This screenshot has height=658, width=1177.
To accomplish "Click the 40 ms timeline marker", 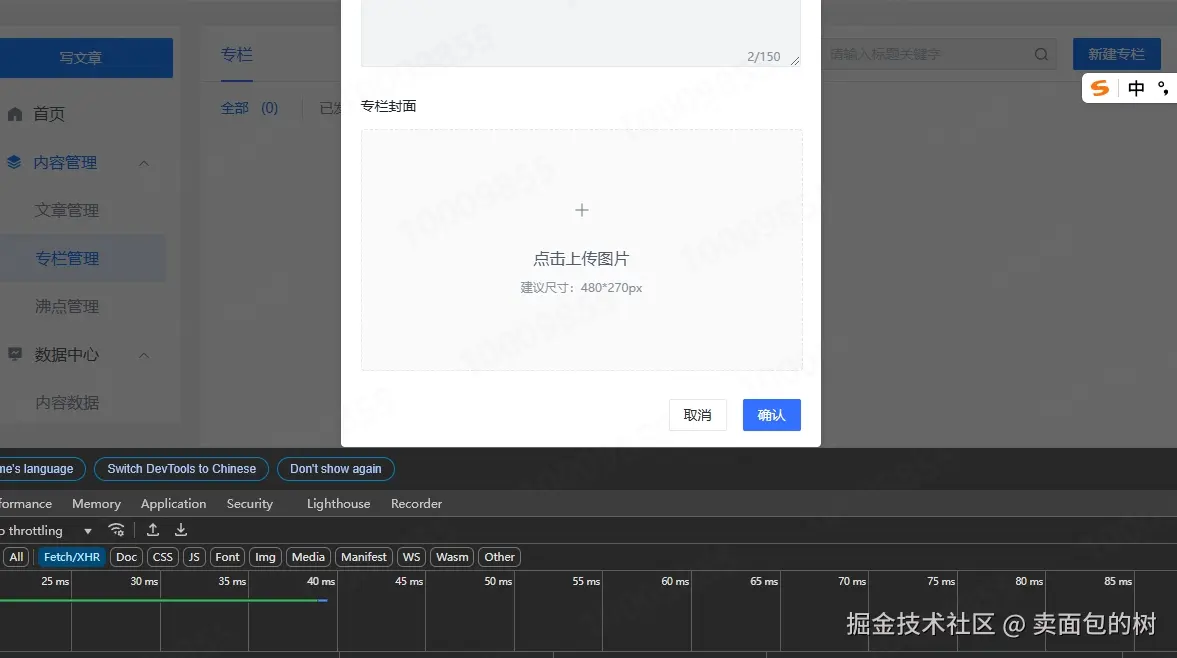I will (x=320, y=581).
